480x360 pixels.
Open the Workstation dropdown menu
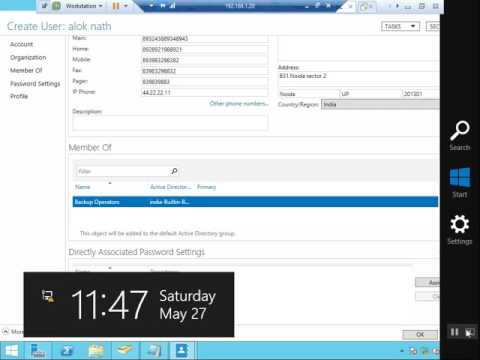[x=84, y=6]
